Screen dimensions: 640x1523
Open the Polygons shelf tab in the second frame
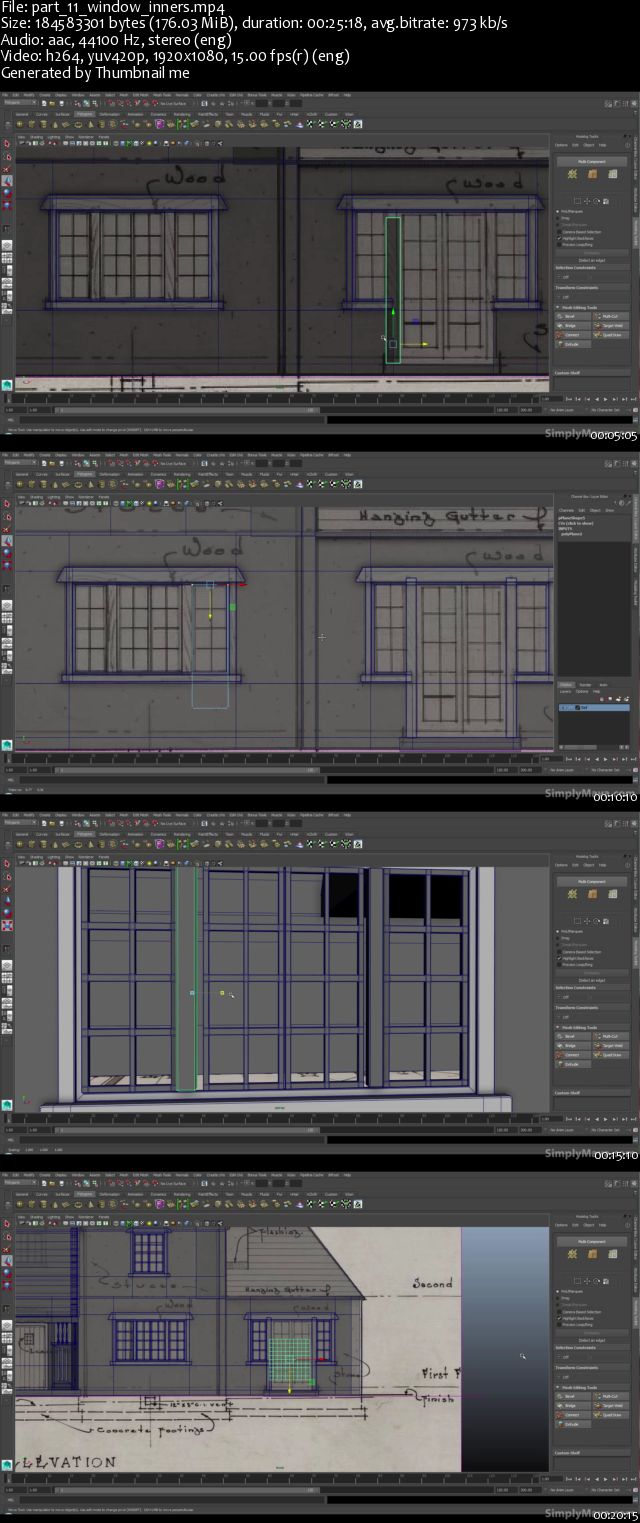click(84, 472)
